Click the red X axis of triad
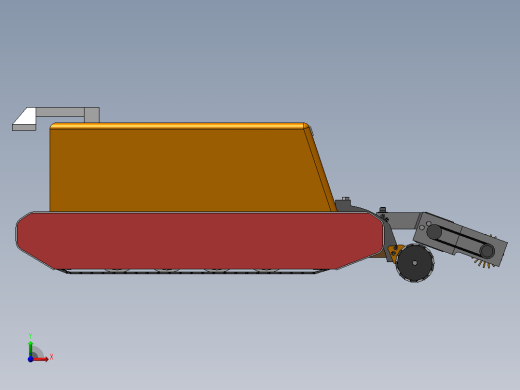Viewport: 520px width, 390px height. pos(41,359)
